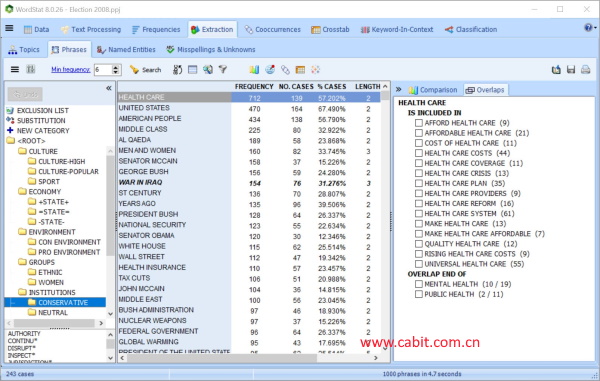The height and width of the screenshot is (381, 600).
Task: Switch to the Topics sub-tab
Action: tap(24, 50)
